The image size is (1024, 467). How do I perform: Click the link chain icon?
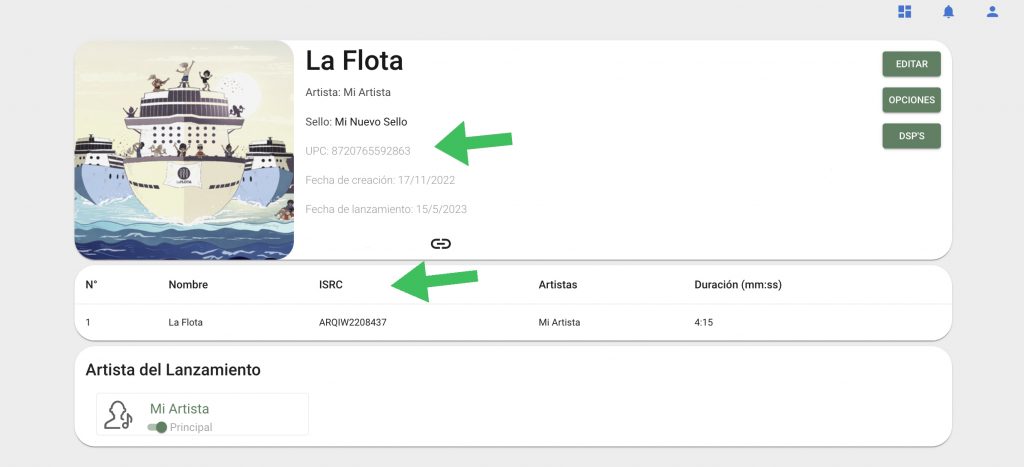441,244
